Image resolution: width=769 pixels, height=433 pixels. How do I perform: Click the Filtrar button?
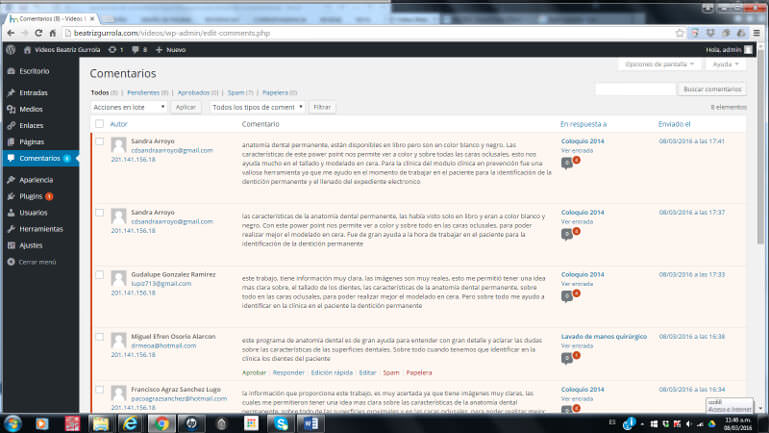click(322, 107)
